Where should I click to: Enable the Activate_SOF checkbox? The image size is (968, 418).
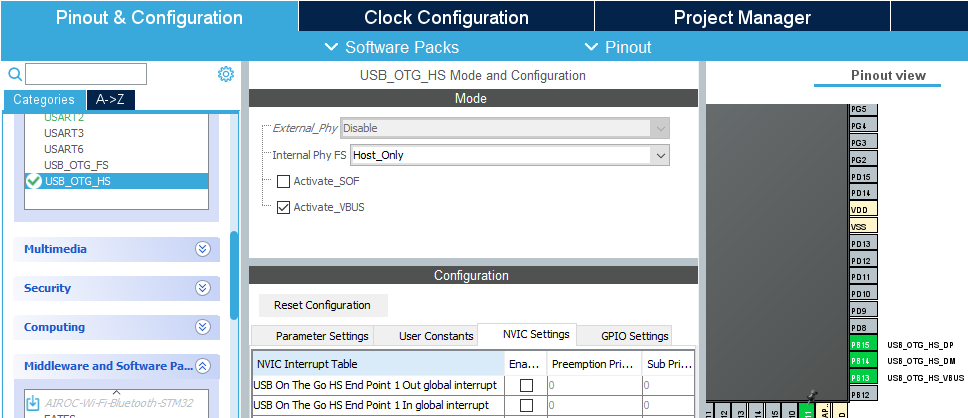283,181
